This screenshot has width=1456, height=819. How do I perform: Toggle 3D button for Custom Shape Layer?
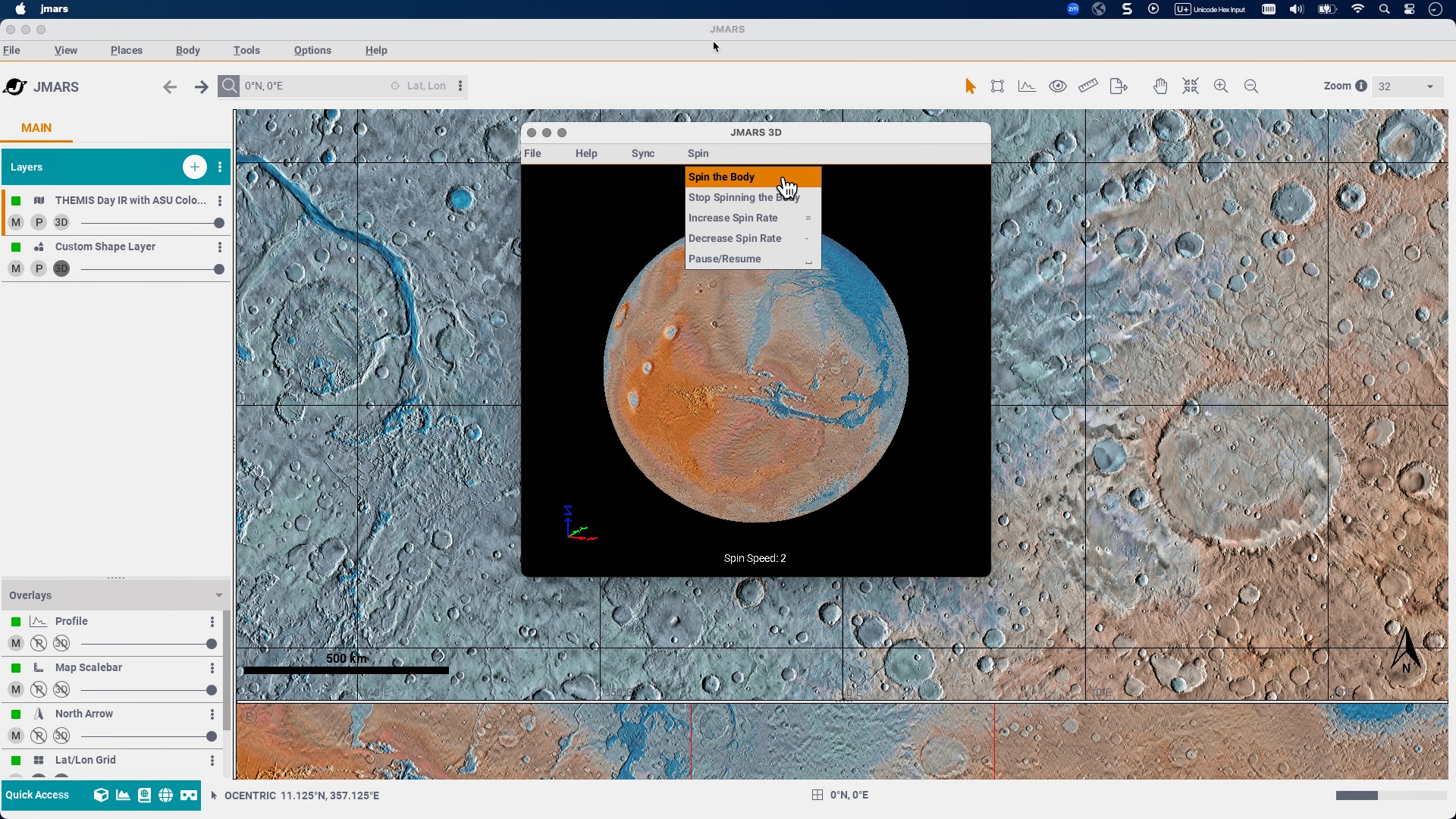tap(61, 268)
